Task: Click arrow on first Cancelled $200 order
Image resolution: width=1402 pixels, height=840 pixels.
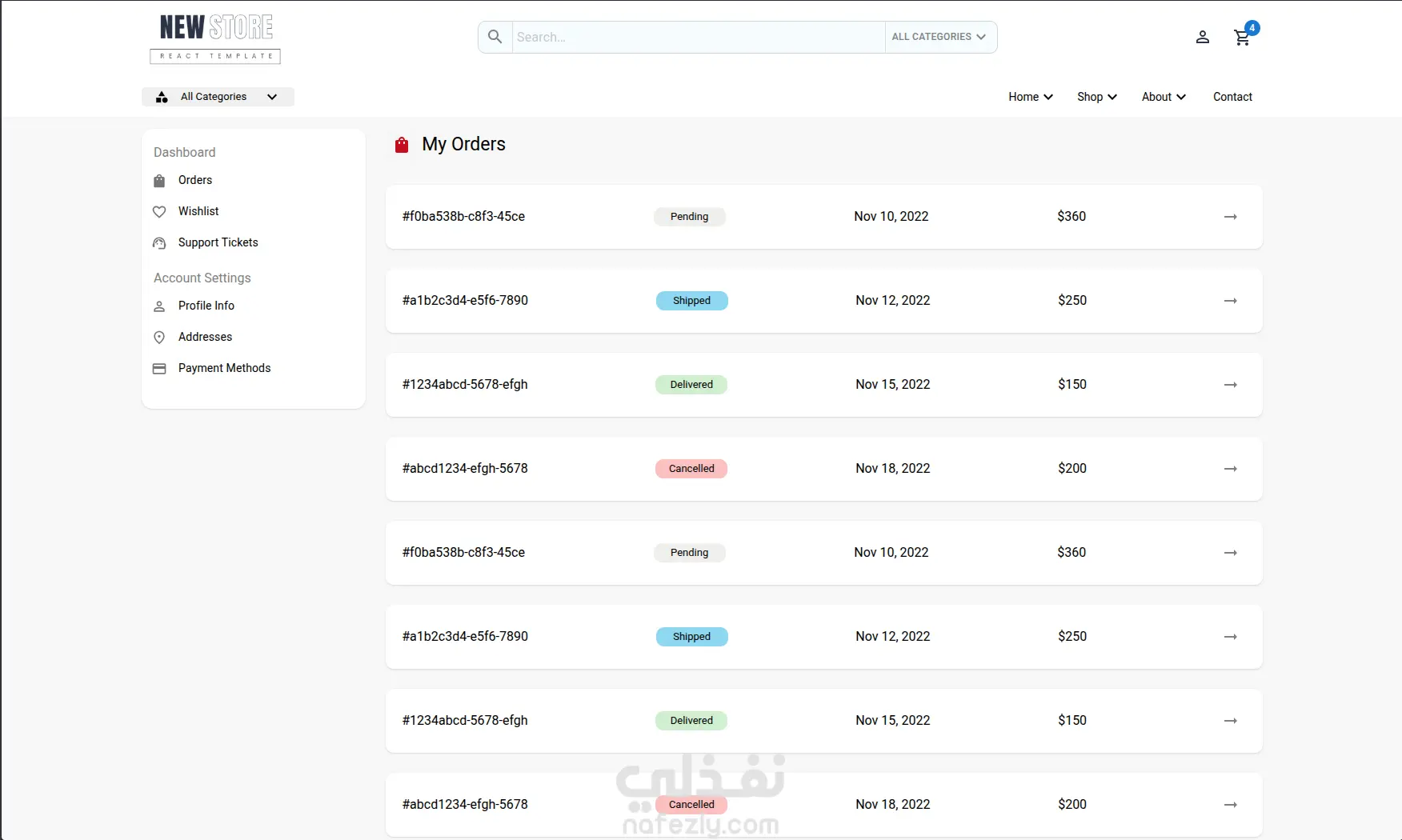Action: [1231, 469]
